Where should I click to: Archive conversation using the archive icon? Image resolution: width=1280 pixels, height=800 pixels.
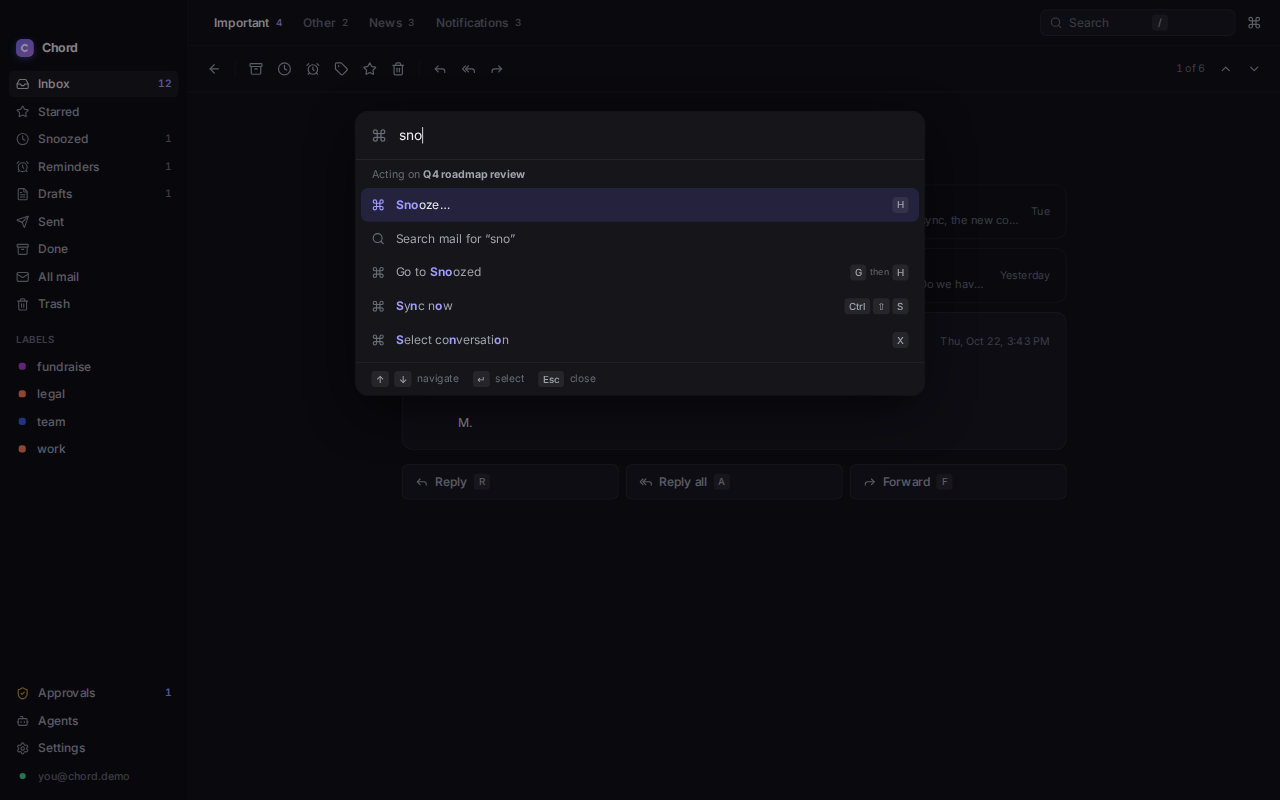(x=256, y=69)
